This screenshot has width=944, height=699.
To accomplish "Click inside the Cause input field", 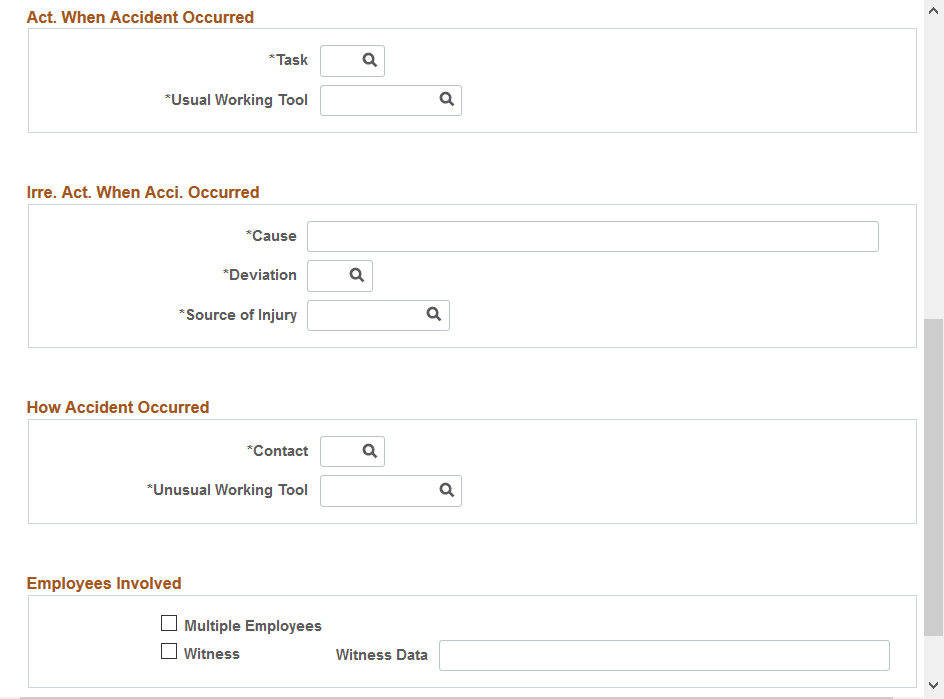I will 590,236.
